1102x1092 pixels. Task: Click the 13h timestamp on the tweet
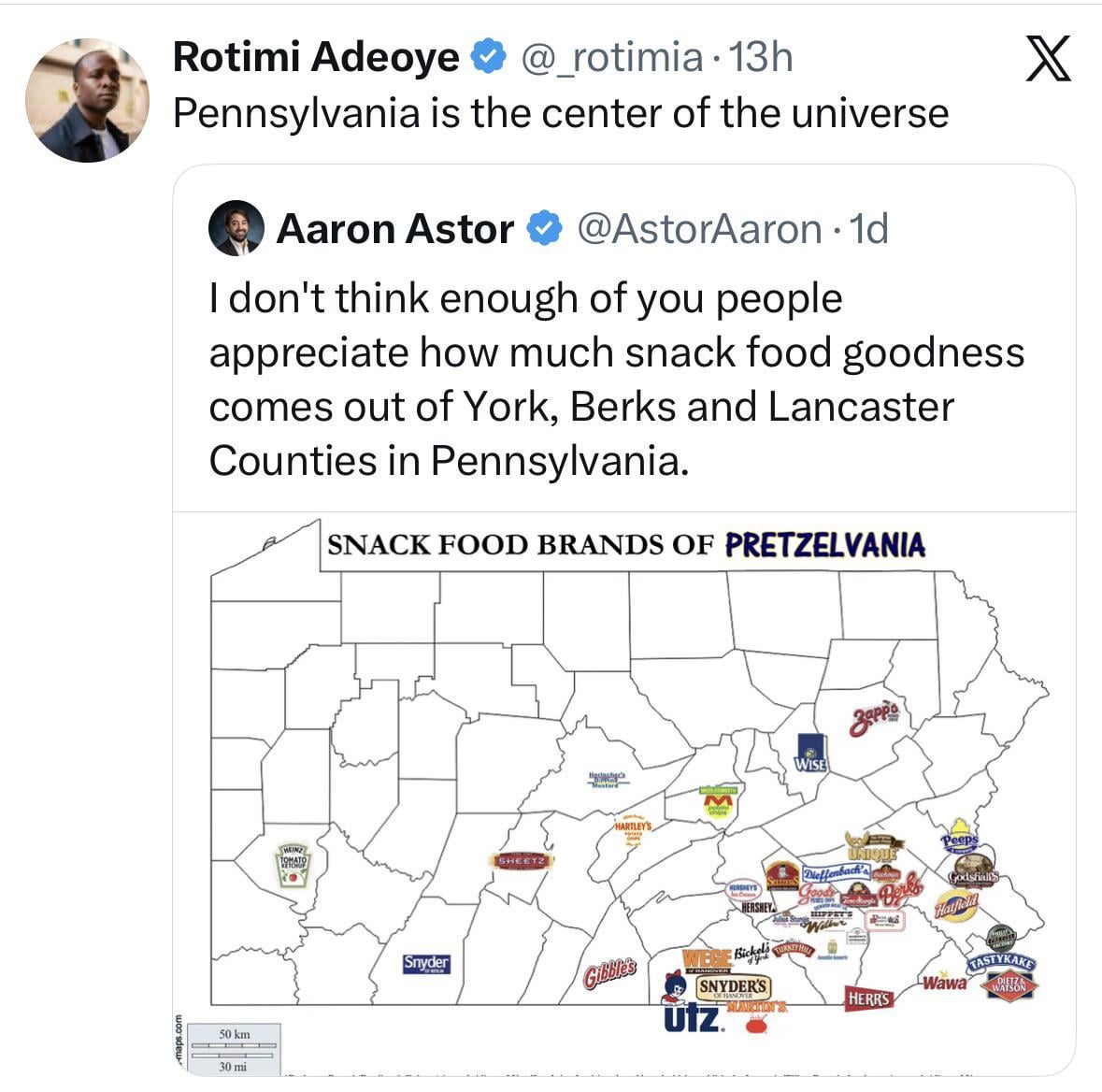pyautogui.click(x=760, y=58)
